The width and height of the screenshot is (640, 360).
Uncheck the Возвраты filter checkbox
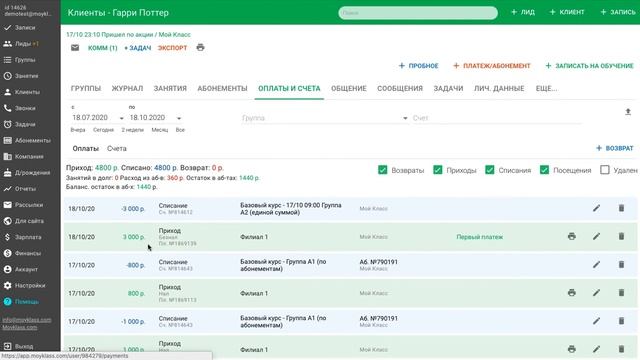382,170
